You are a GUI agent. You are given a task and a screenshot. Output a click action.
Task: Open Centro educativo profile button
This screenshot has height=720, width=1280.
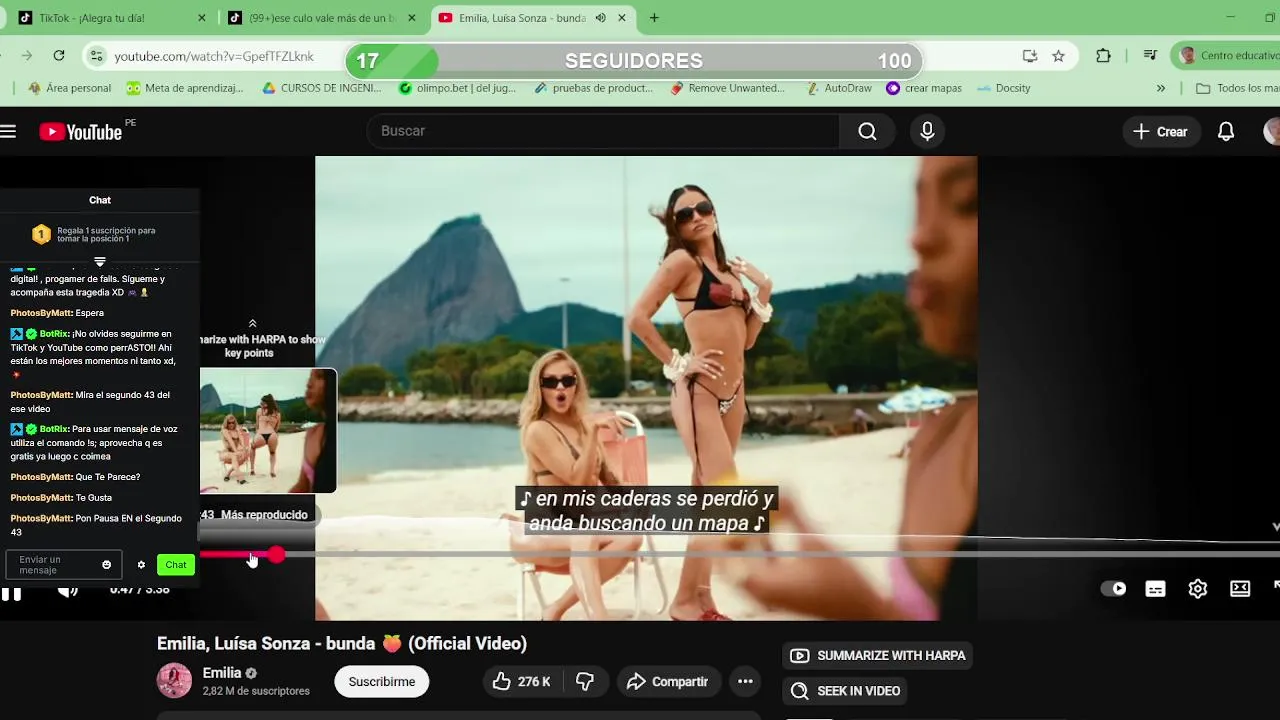point(1226,56)
